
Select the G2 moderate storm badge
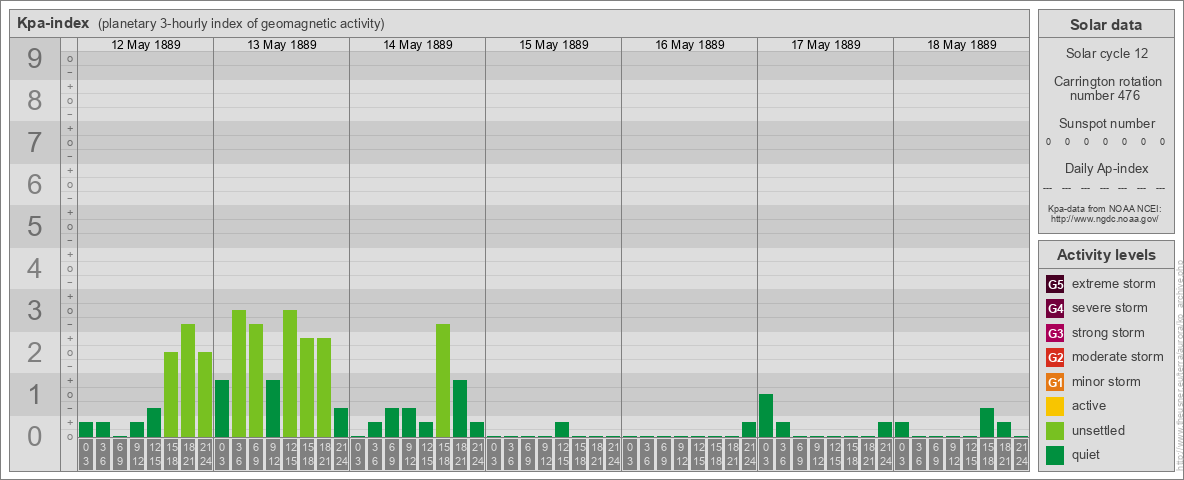click(x=1055, y=357)
